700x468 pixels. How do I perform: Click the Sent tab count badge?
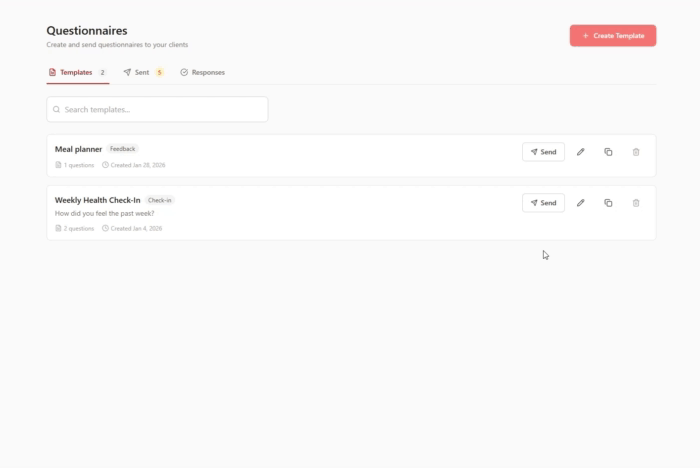[159, 72]
